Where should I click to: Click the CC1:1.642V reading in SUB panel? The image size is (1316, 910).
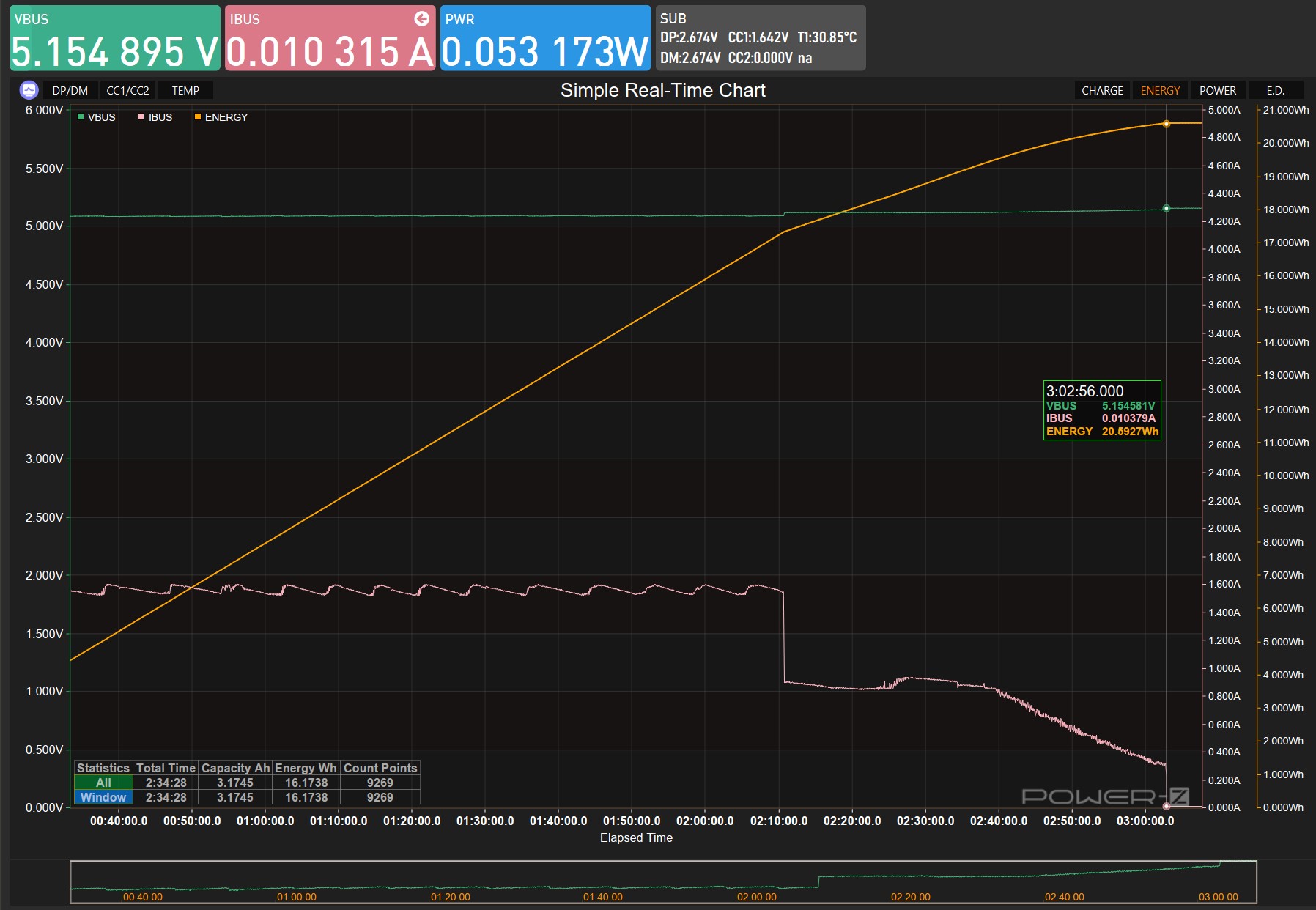point(758,37)
